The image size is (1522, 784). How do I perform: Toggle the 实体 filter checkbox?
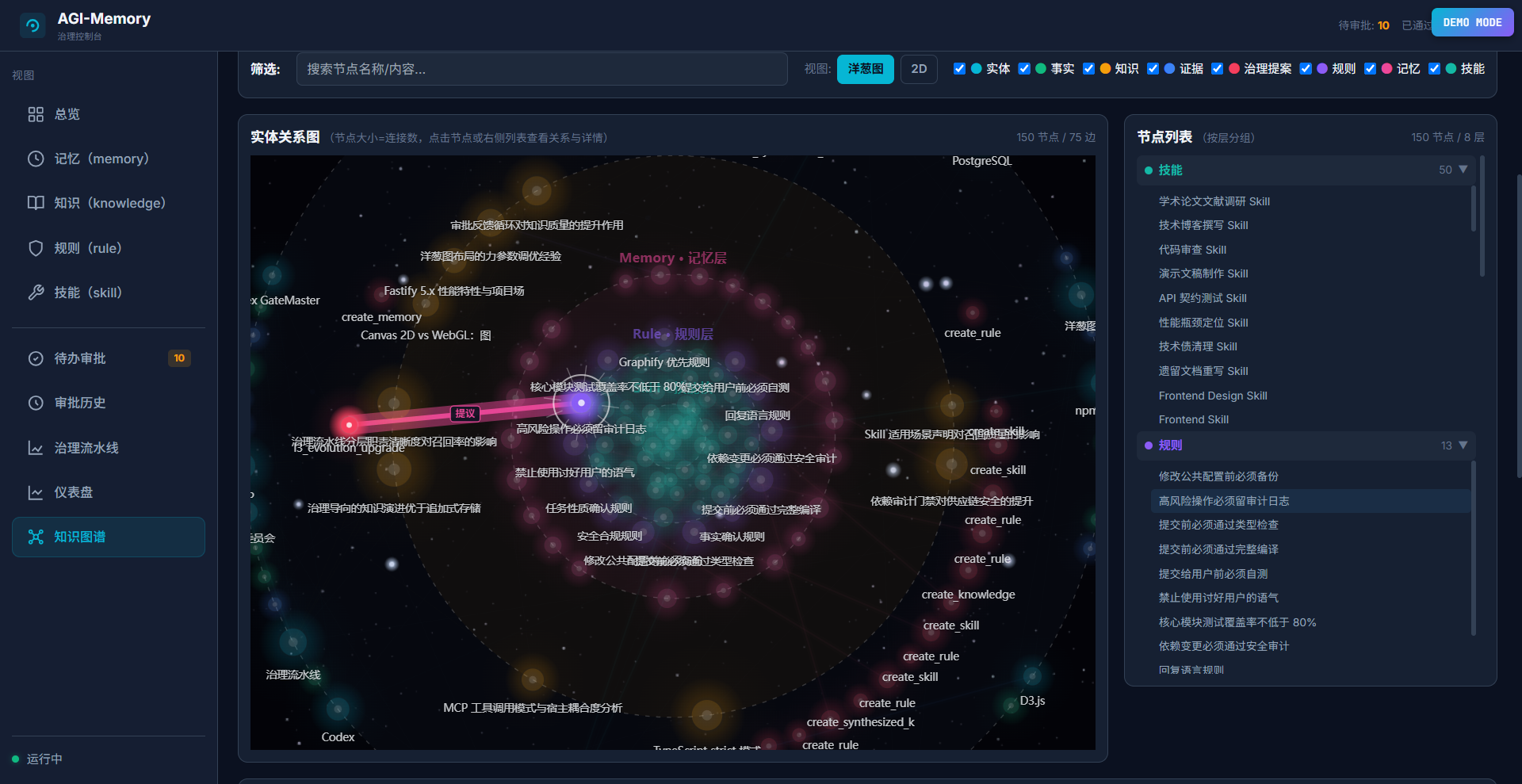(x=959, y=68)
